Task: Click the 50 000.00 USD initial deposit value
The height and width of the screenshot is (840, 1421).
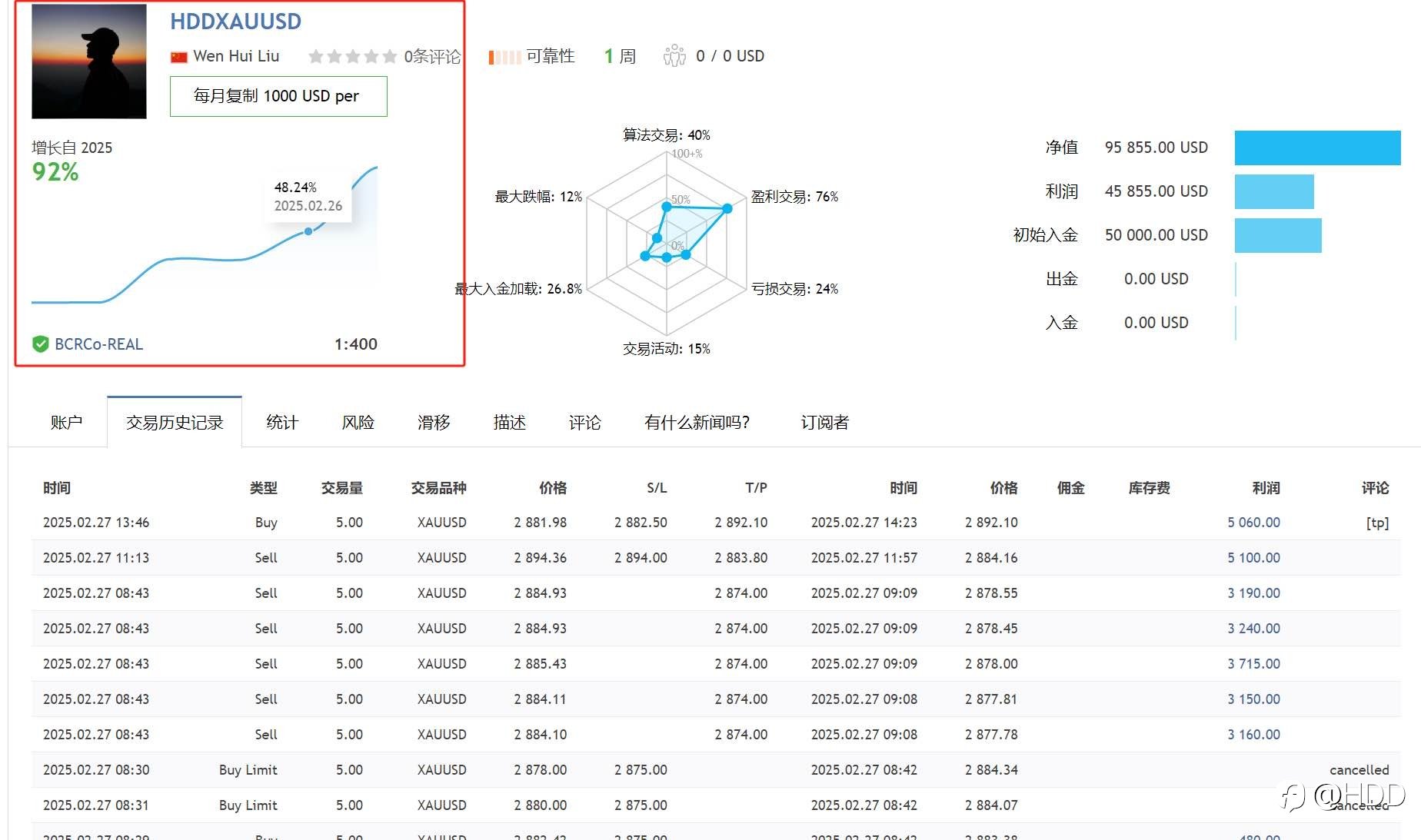Action: pyautogui.click(x=1156, y=234)
